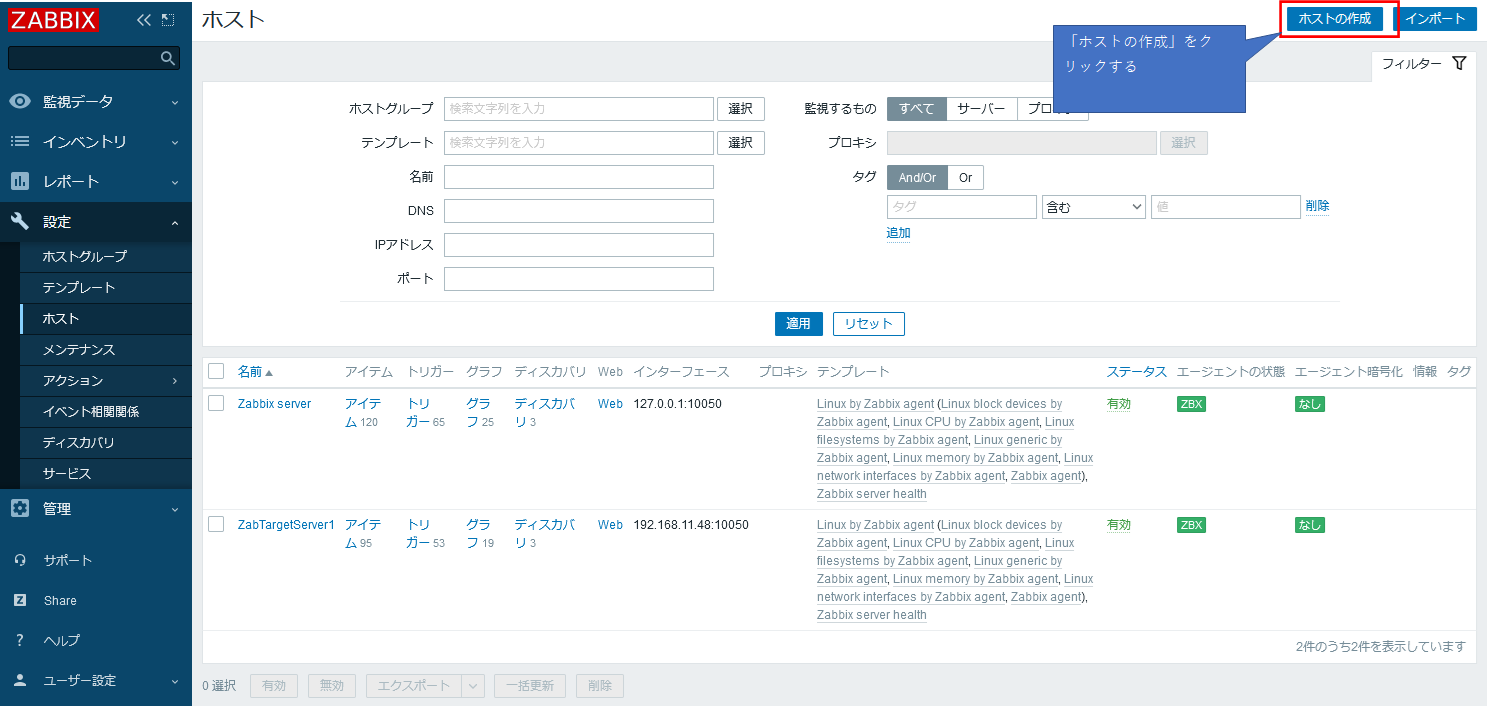Open the Zabbix server host link
Viewport: 1487px width, 706px height.
(x=274, y=404)
